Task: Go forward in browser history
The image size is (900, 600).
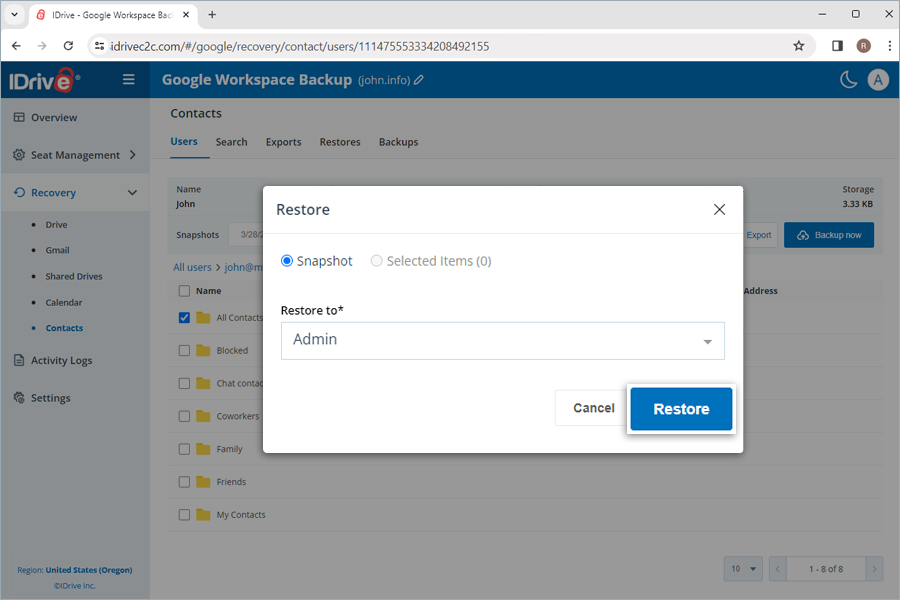Action: click(x=42, y=46)
